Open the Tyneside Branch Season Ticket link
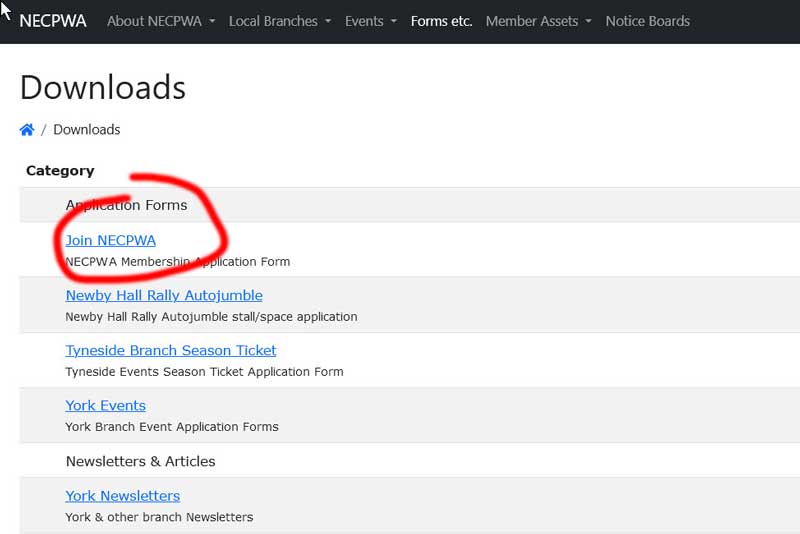Screen dimensions: 800x534 pyautogui.click(x=171, y=350)
